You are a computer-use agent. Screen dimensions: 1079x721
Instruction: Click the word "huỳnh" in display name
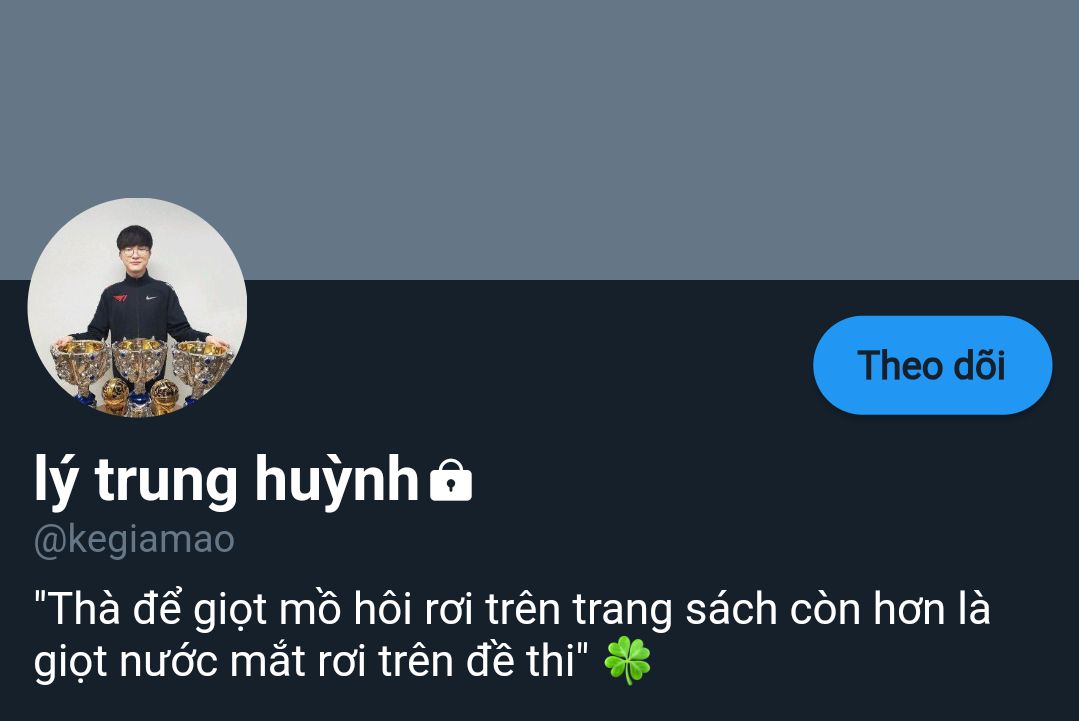click(x=336, y=480)
